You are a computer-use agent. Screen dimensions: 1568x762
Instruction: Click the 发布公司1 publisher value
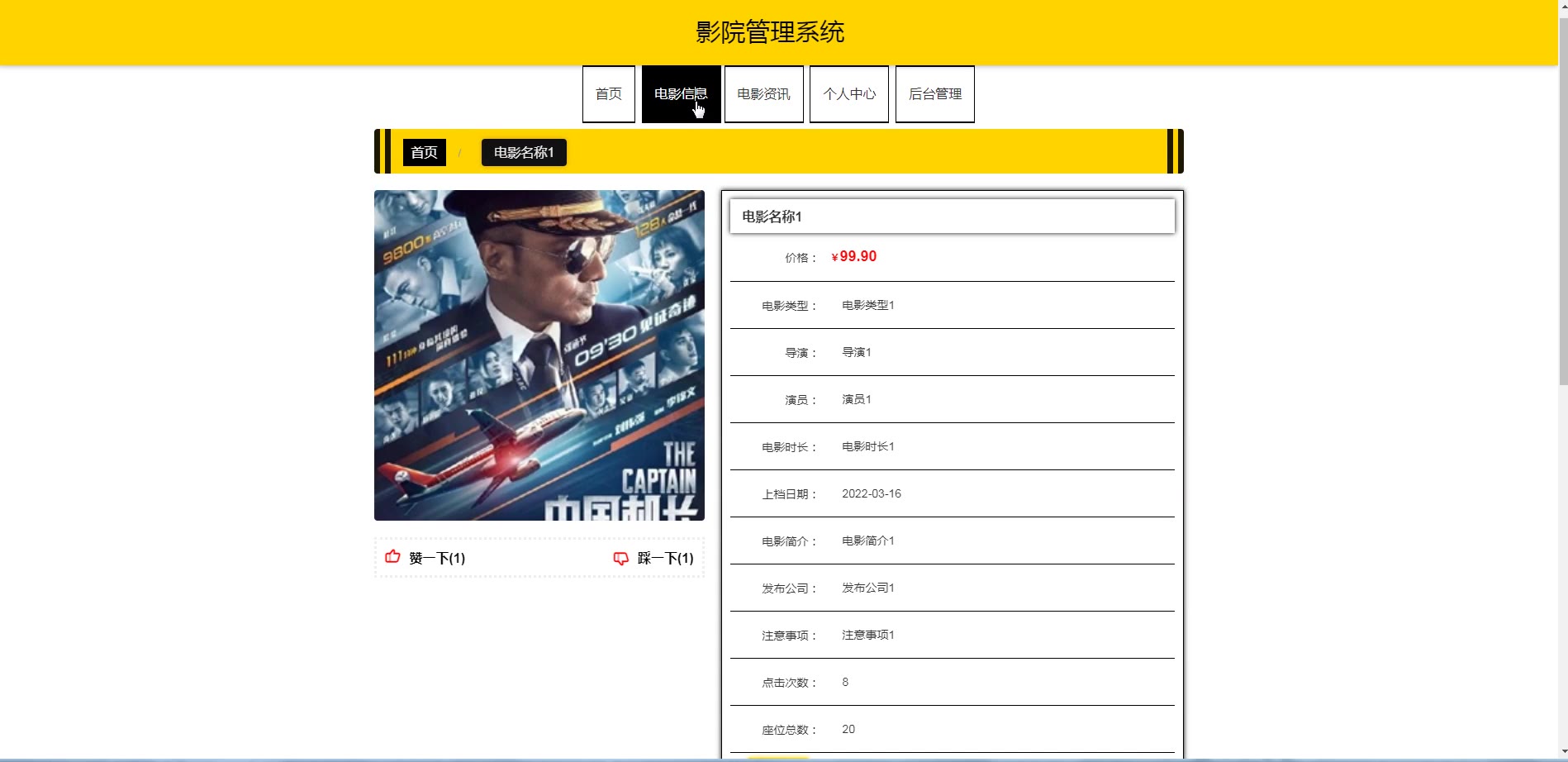(x=868, y=588)
